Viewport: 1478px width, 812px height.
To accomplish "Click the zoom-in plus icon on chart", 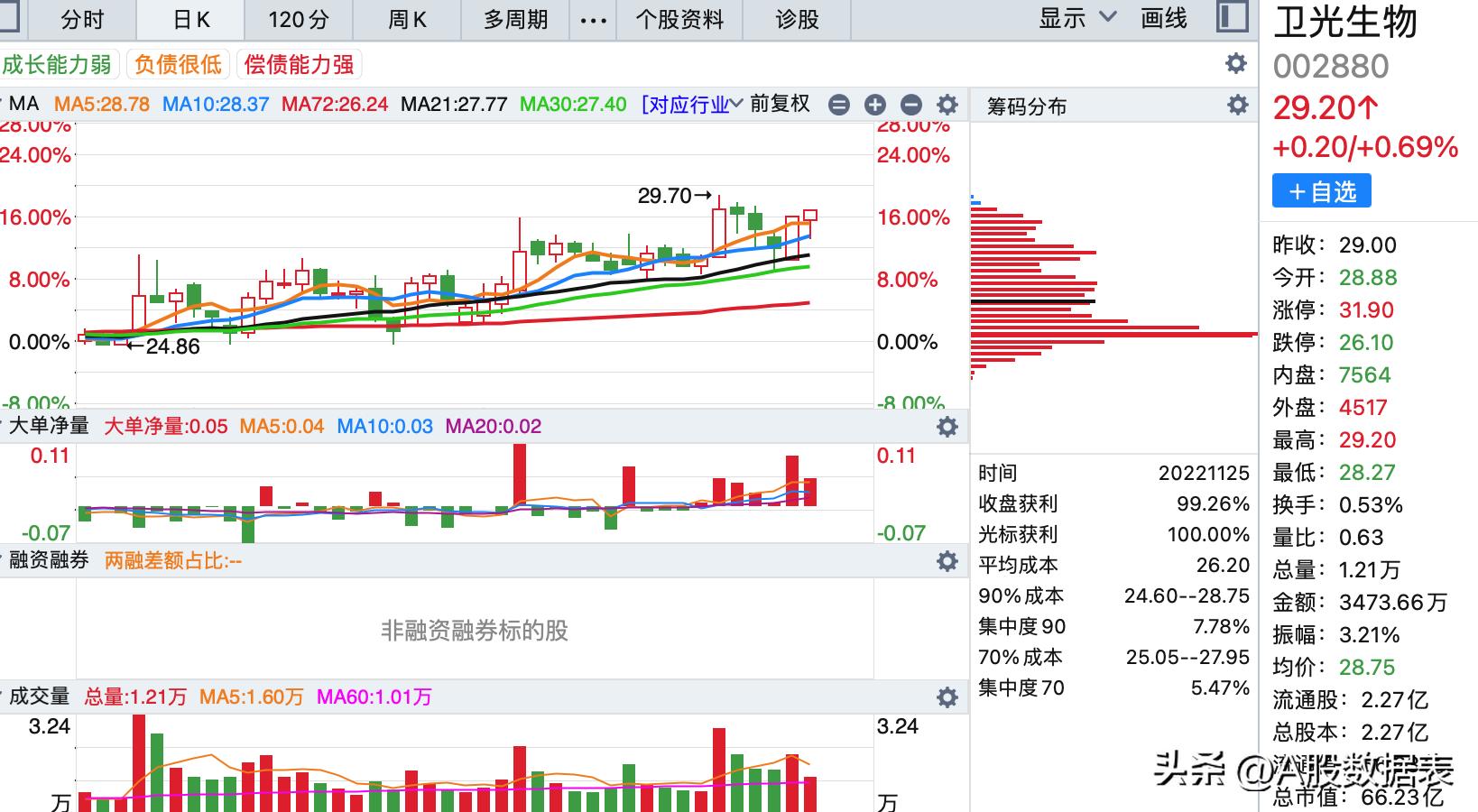I will pyautogui.click(x=874, y=105).
